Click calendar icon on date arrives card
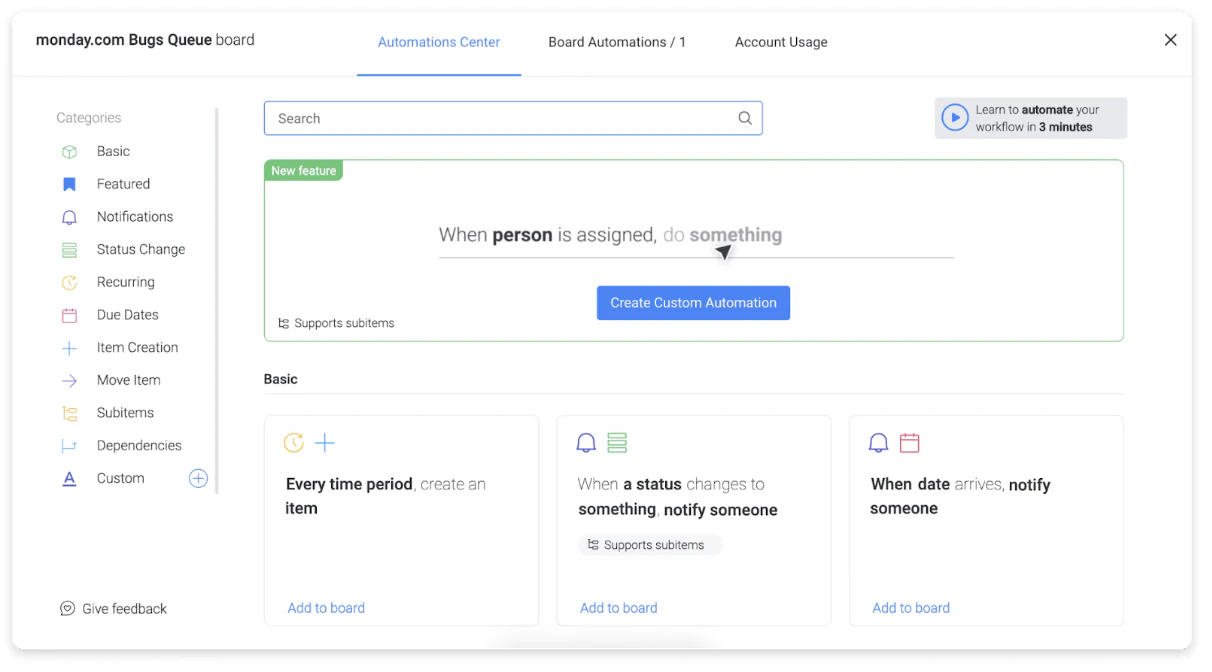This screenshot has height=672, width=1212. [909, 443]
